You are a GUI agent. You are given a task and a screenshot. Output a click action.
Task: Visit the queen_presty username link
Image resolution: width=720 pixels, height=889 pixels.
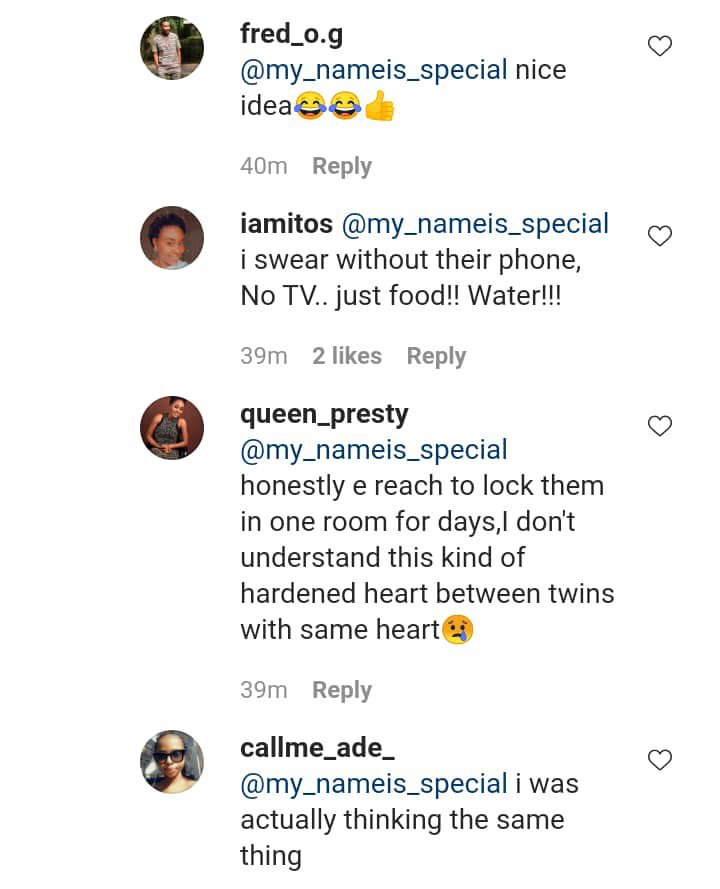coord(324,414)
